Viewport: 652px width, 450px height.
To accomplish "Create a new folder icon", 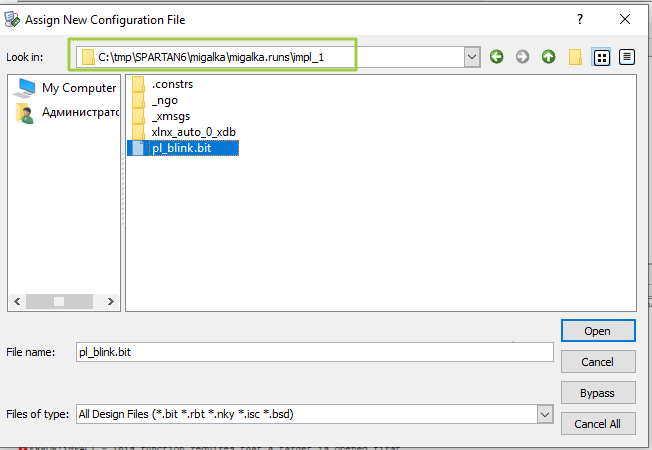I will coord(575,57).
